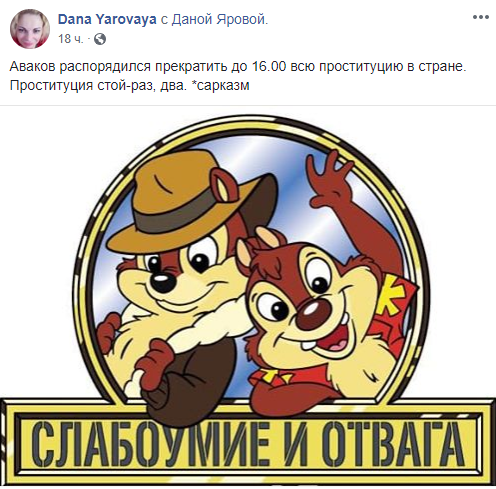Open Dana Yarovaya's profile picture
496x489 pixels.
pos(30,29)
